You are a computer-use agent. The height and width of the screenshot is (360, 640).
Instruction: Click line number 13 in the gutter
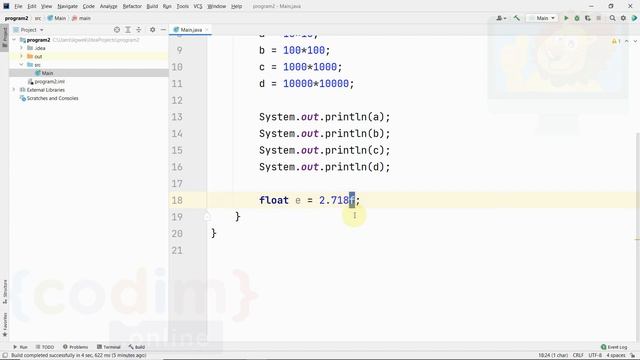coord(177,117)
